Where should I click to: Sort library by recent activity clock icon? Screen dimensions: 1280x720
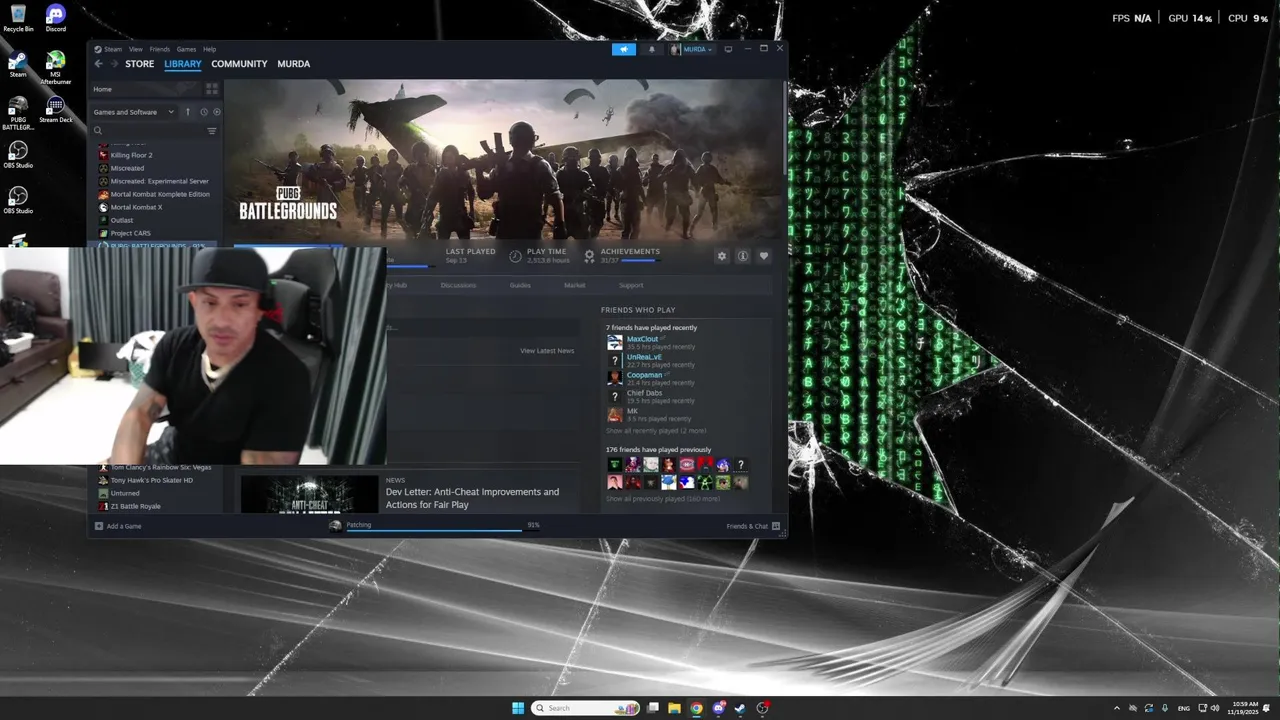[x=203, y=112]
